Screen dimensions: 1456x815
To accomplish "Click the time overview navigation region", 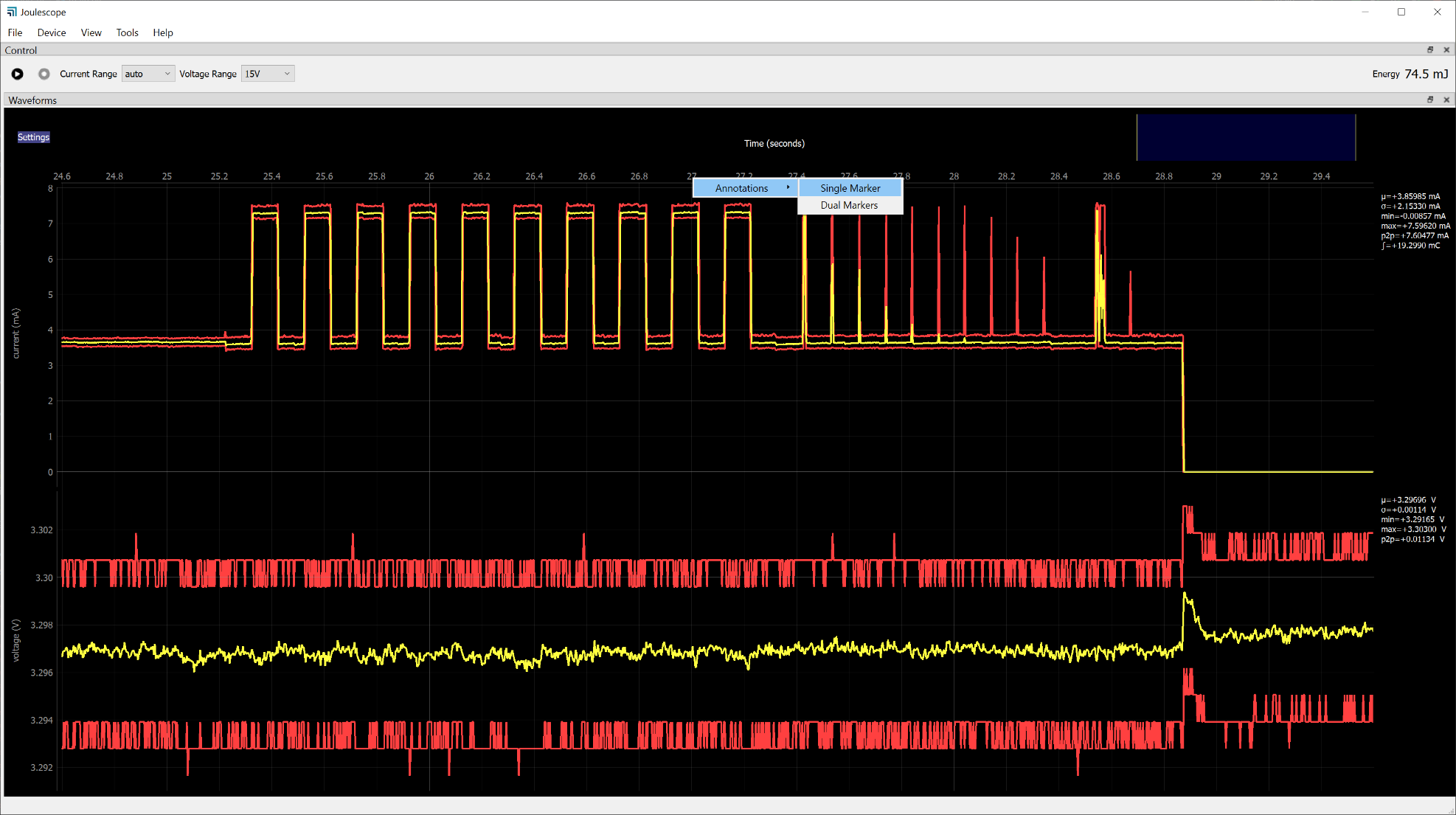I will point(1246,137).
